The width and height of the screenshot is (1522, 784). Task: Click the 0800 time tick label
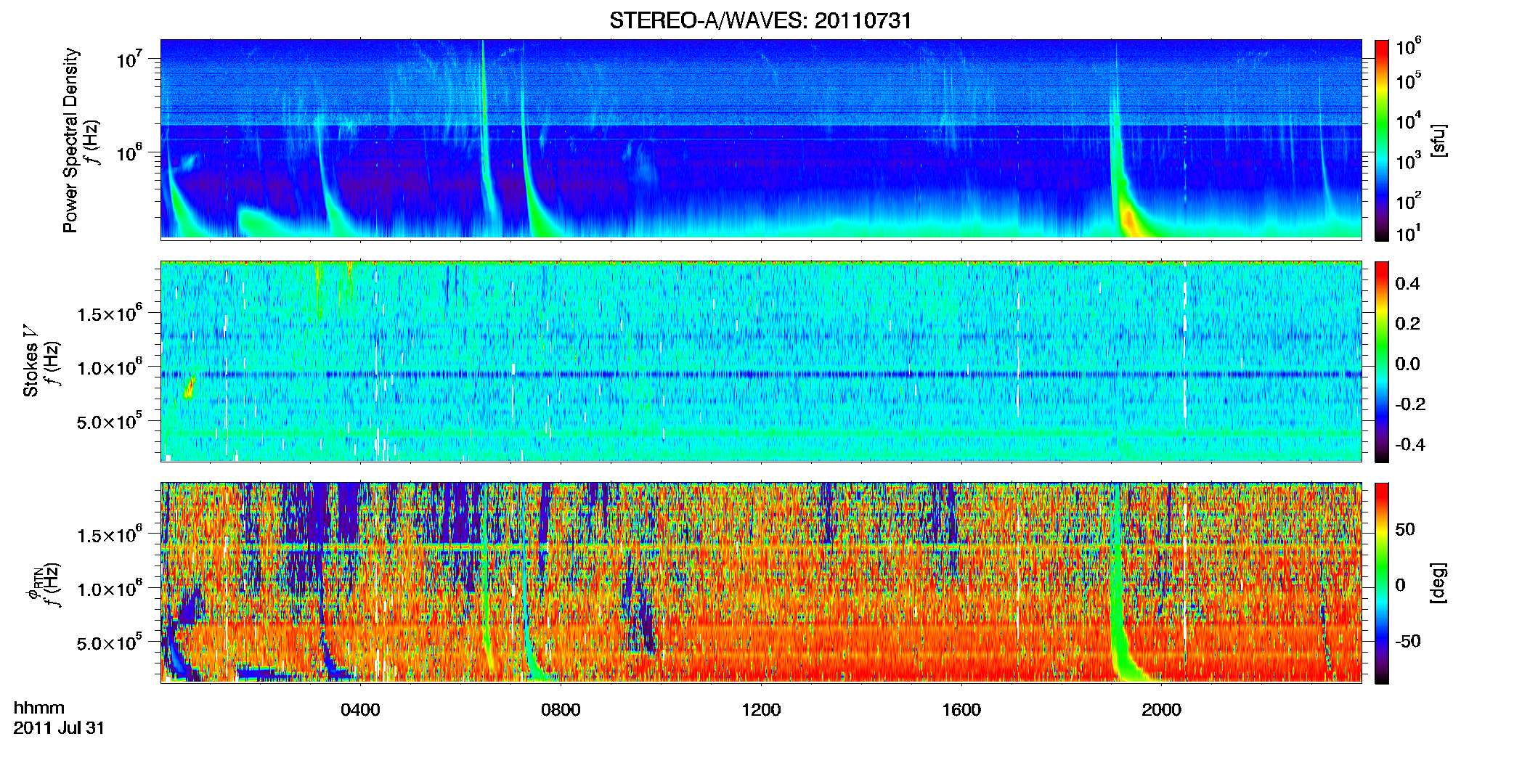tap(561, 710)
